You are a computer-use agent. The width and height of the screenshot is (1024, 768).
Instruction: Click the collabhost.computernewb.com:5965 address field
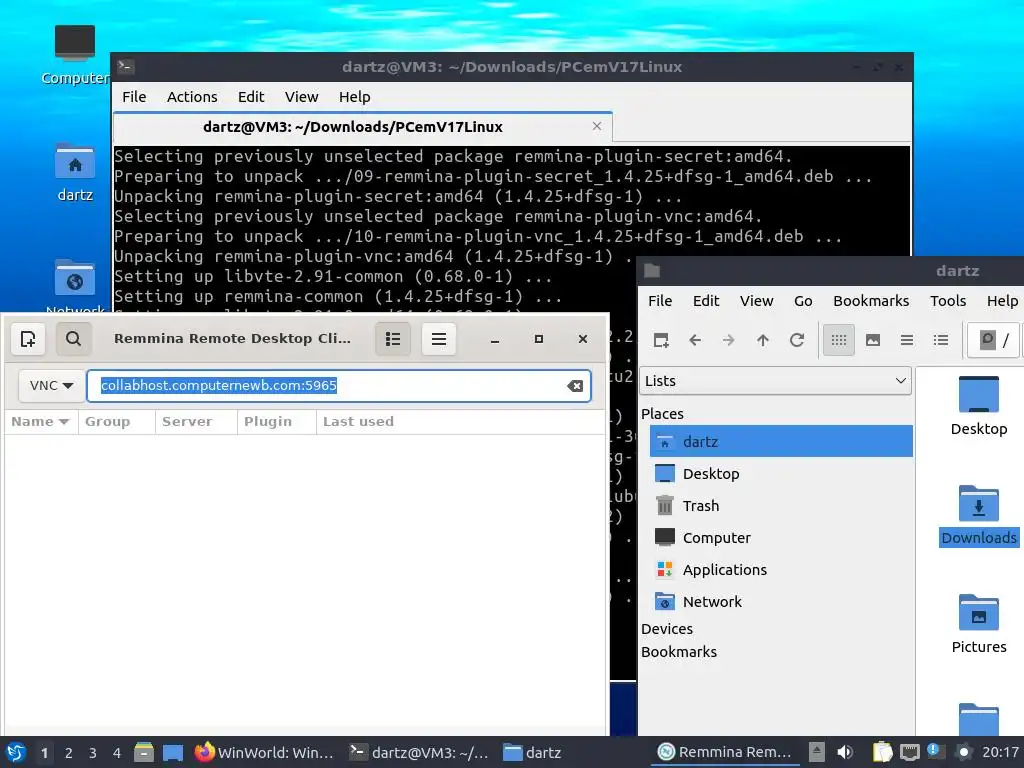pos(338,385)
